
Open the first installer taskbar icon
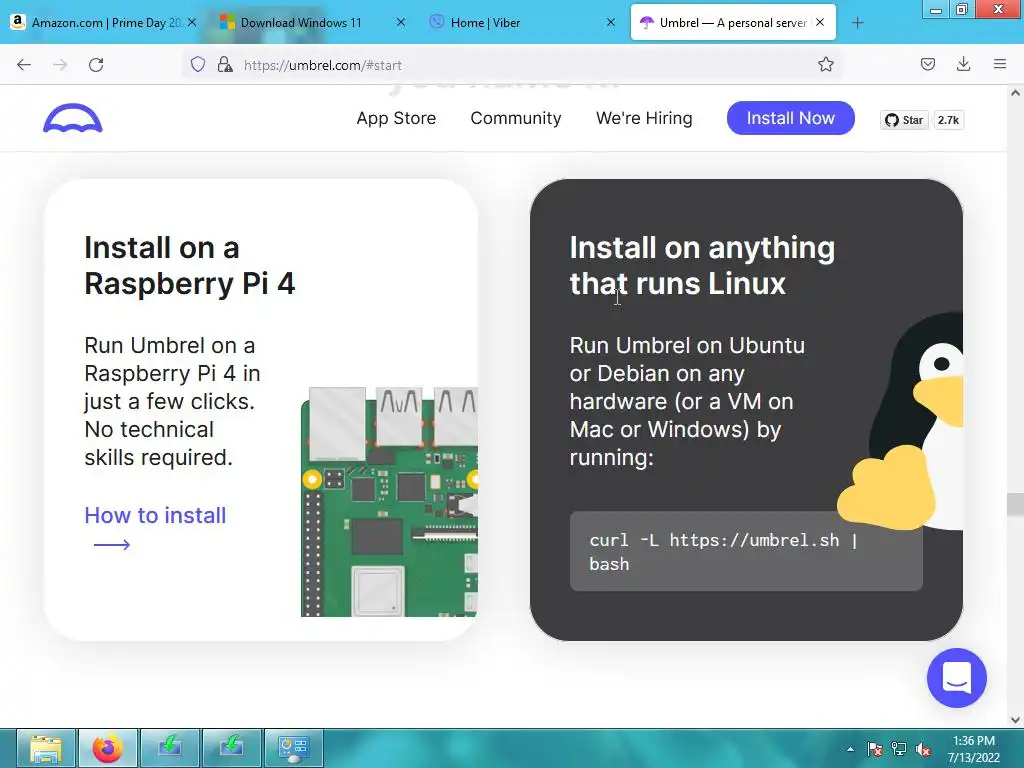pos(169,748)
